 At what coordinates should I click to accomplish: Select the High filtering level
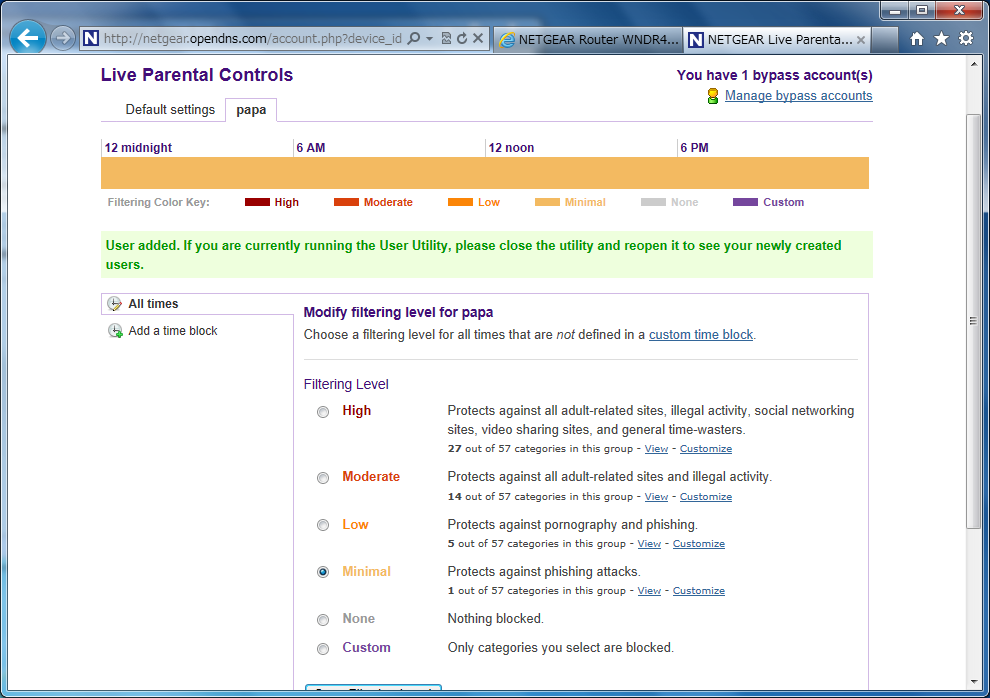coord(323,412)
